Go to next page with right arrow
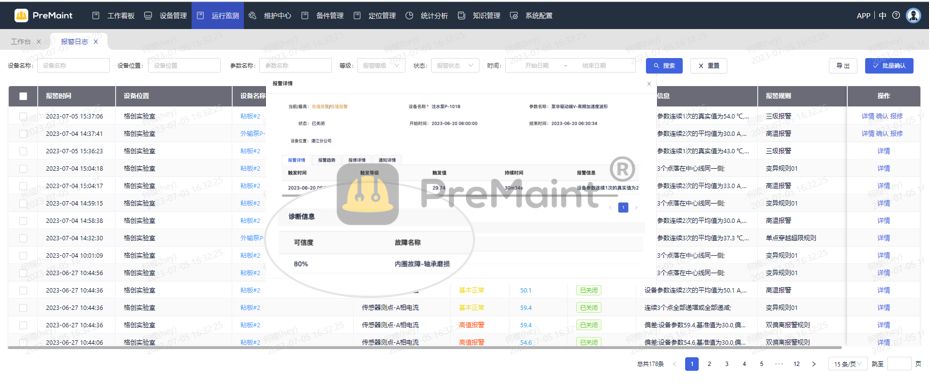This screenshot has height=385, width=930. tap(813, 364)
